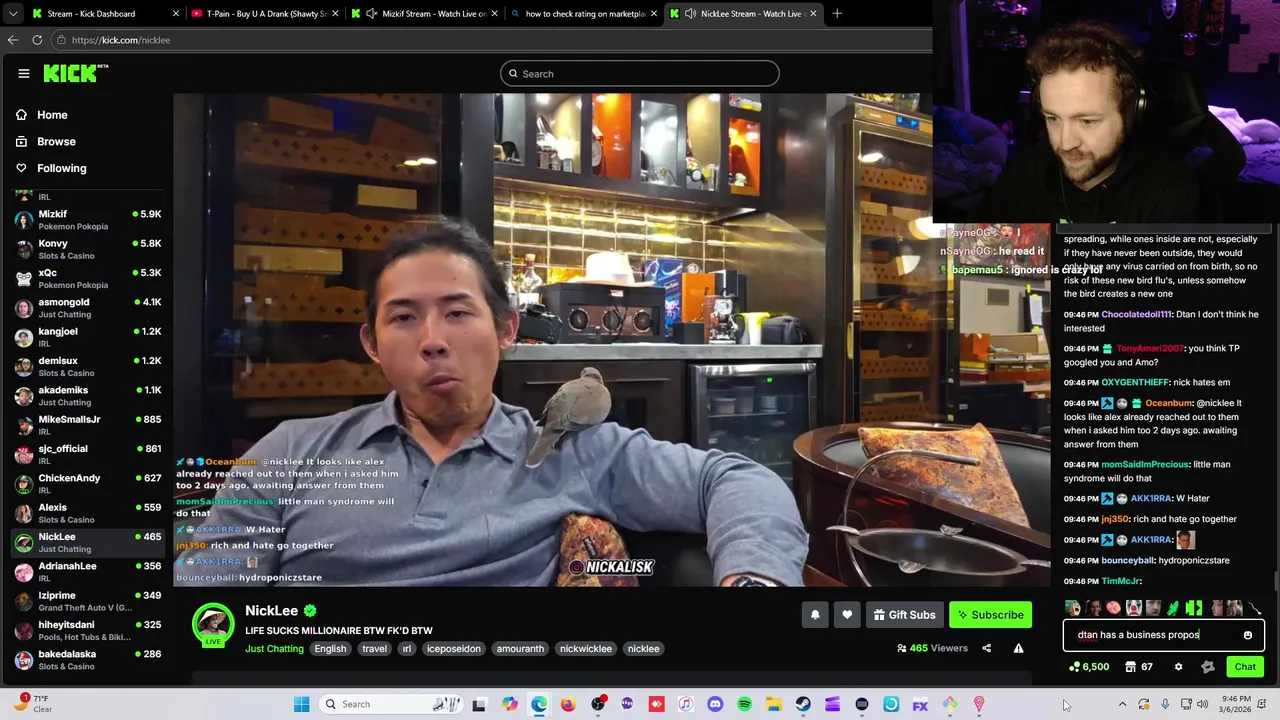Open Windows Start menu

[302, 704]
